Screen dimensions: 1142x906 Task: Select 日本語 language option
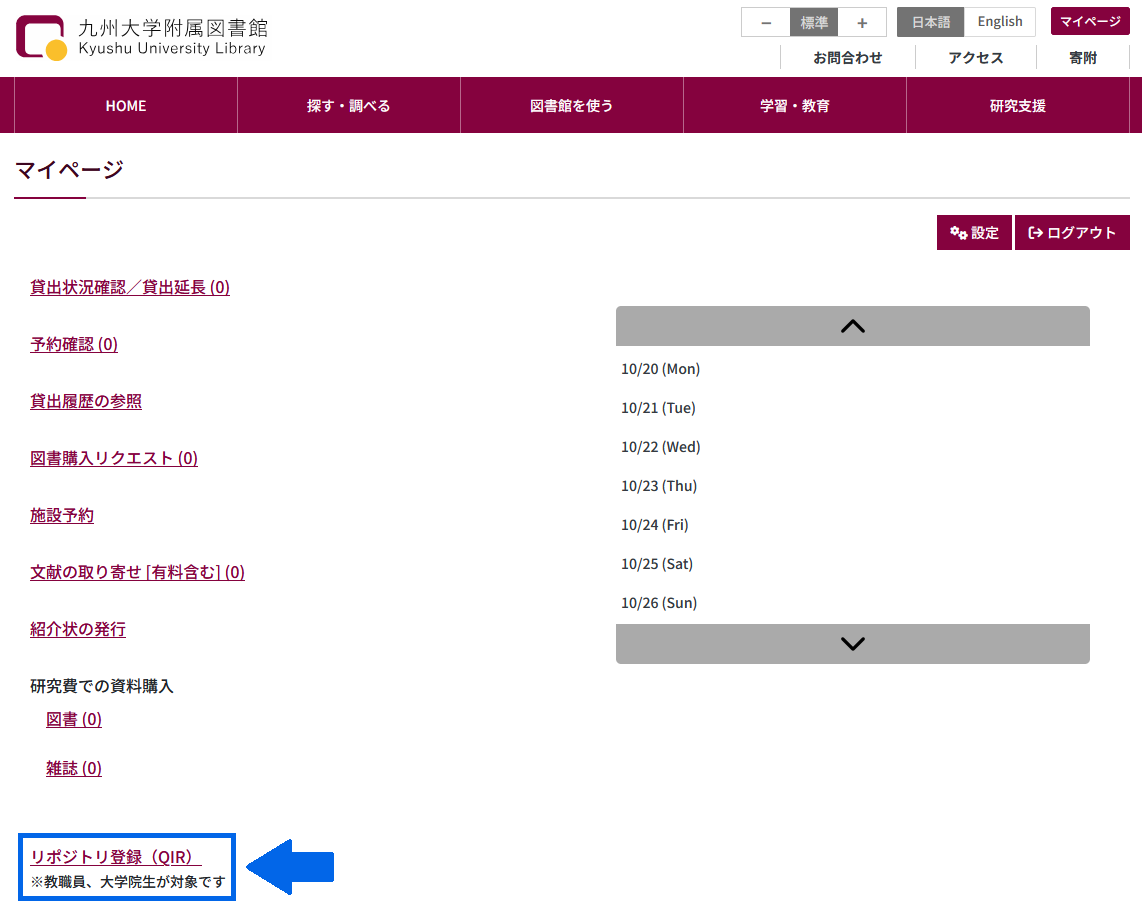[931, 22]
